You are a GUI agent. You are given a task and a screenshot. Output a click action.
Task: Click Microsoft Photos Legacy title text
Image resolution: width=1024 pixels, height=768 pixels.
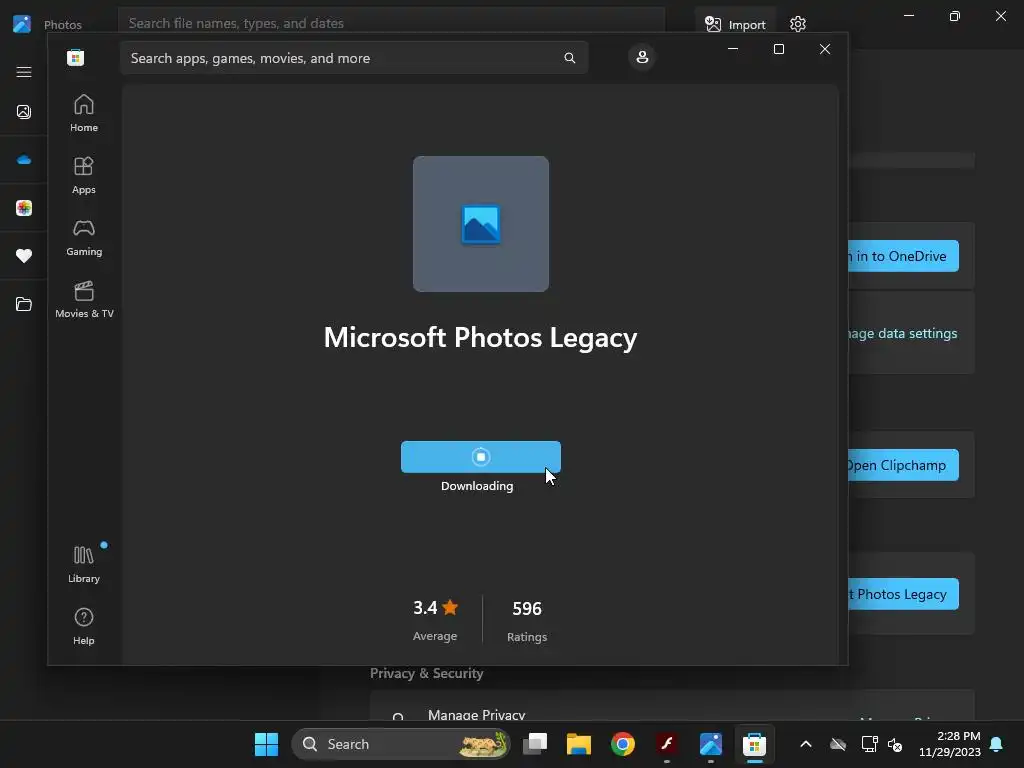[x=481, y=337]
